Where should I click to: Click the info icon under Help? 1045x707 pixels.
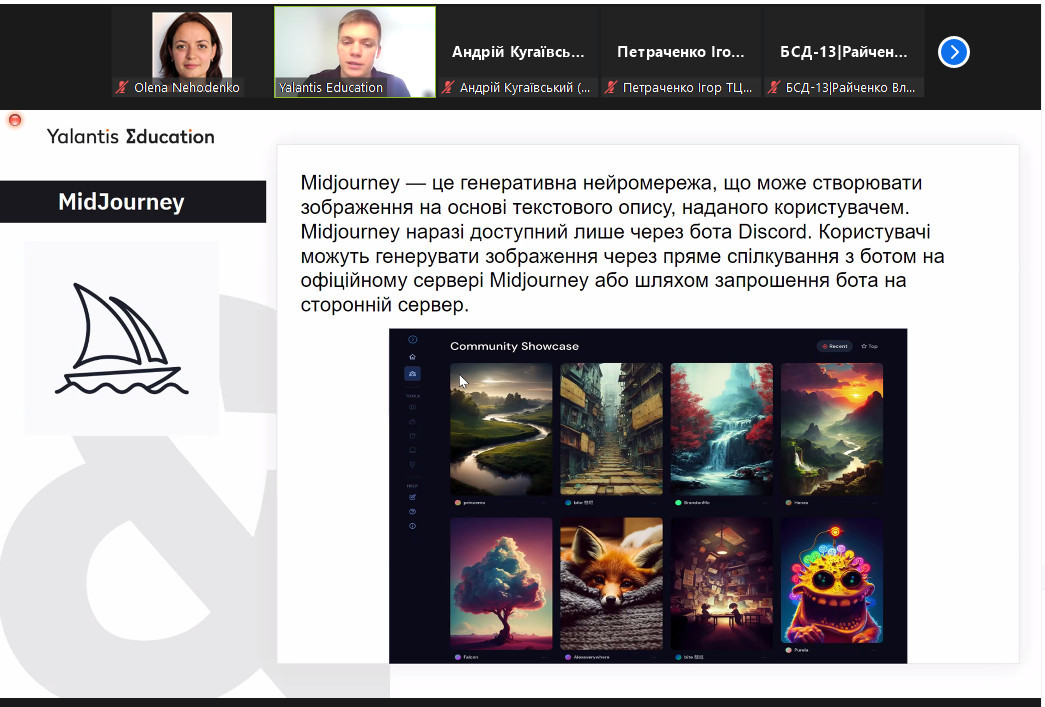click(413, 526)
